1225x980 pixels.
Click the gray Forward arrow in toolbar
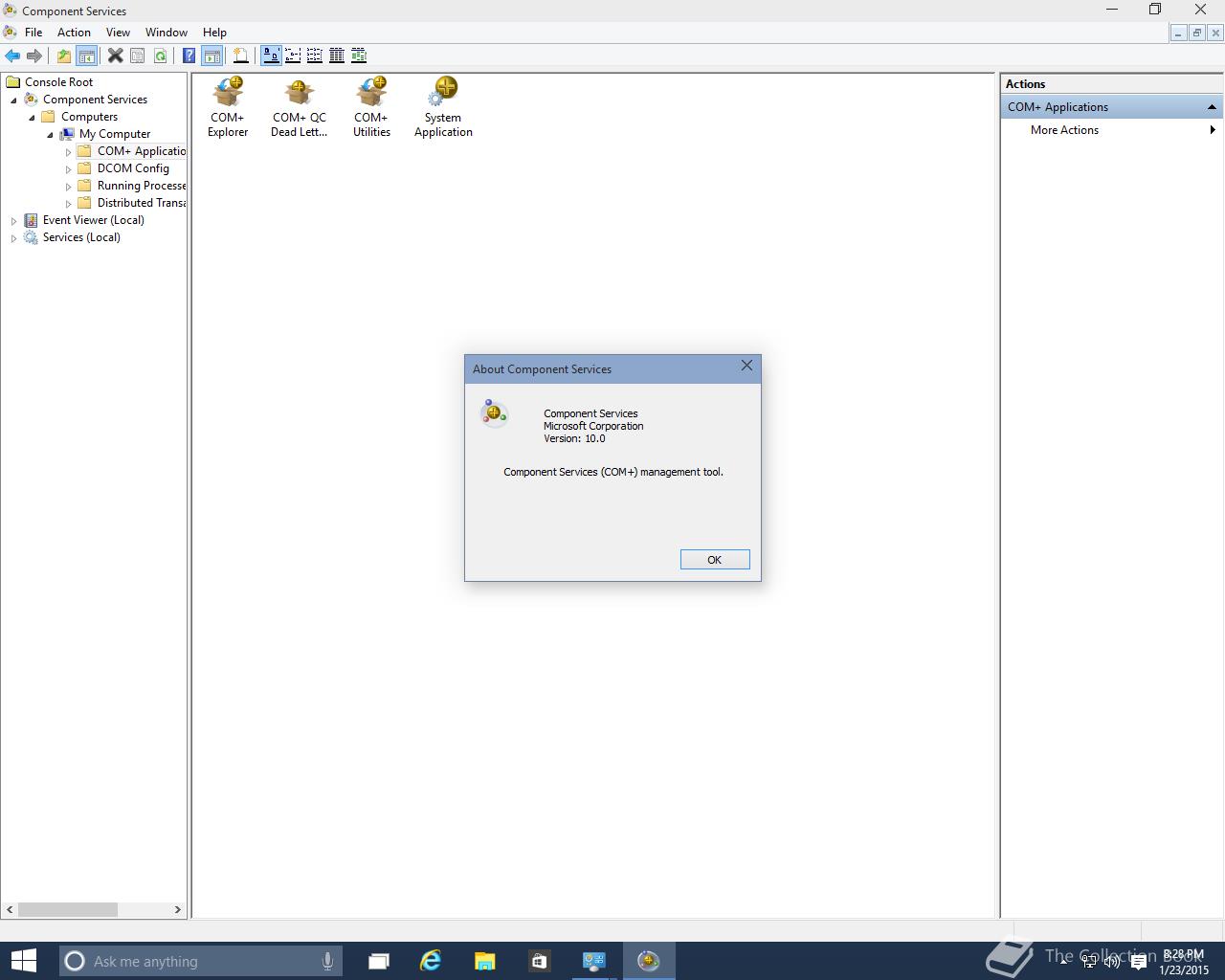pyautogui.click(x=34, y=56)
